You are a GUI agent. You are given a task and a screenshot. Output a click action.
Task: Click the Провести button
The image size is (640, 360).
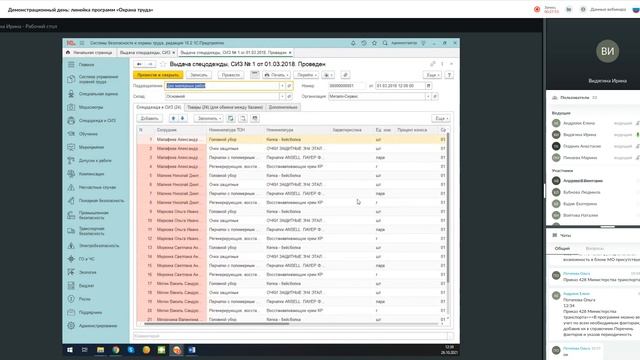(x=231, y=75)
